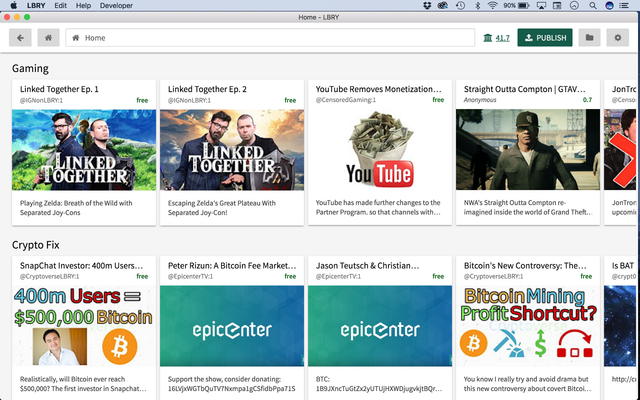Select 'YouTube Removes Monetization…' title
Screen dimensions: 640x400
(x=378, y=89)
